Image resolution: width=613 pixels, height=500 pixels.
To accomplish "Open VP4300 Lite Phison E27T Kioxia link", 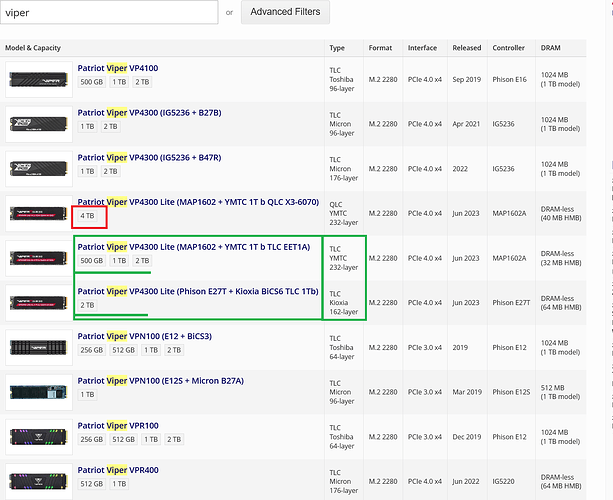I will click(x=198, y=291).
